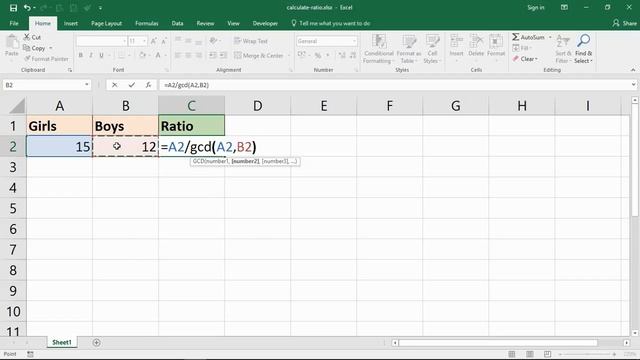Toggle Underline formatting button

point(101,55)
